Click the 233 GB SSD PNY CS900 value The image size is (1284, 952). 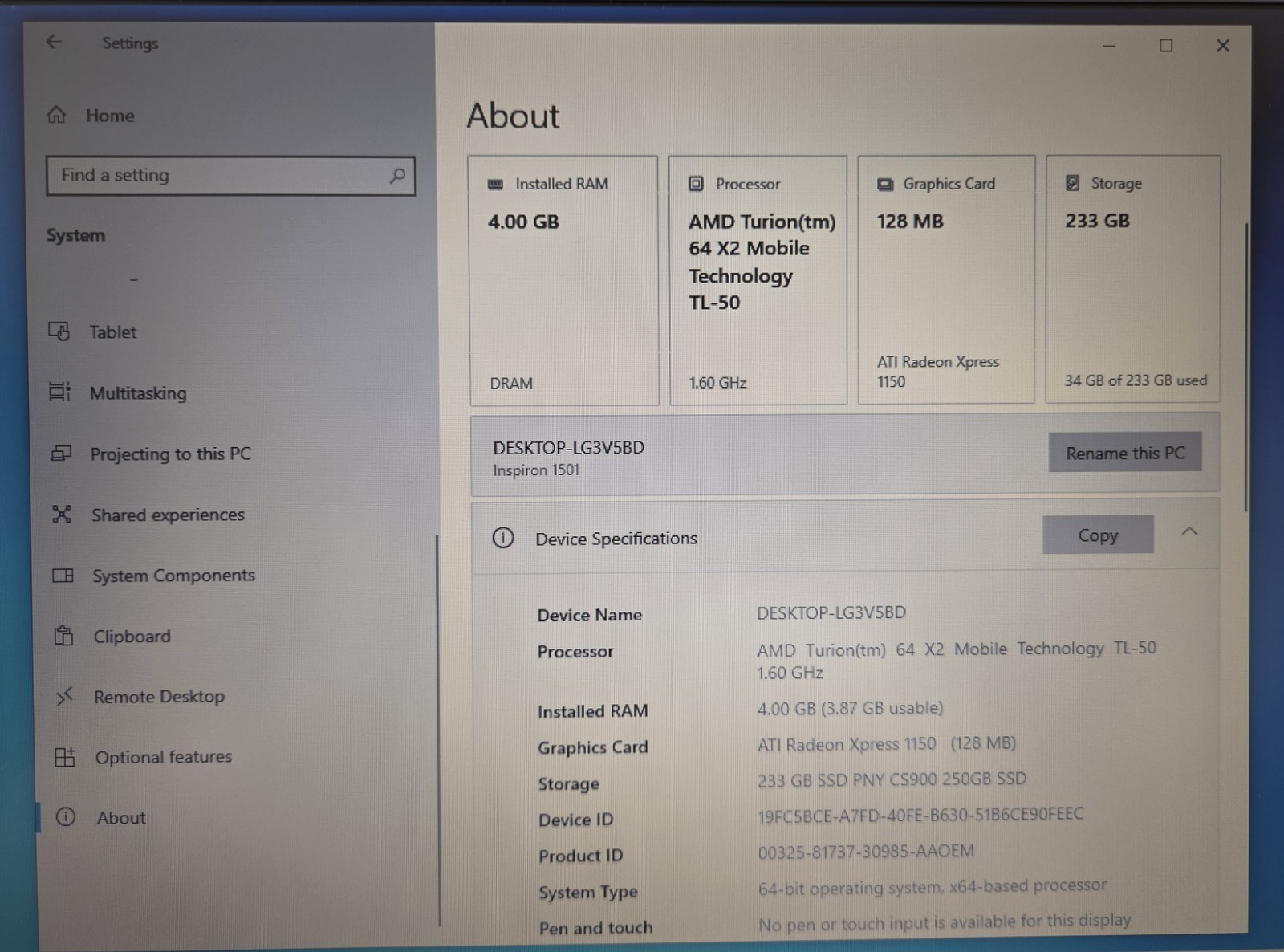pos(892,779)
